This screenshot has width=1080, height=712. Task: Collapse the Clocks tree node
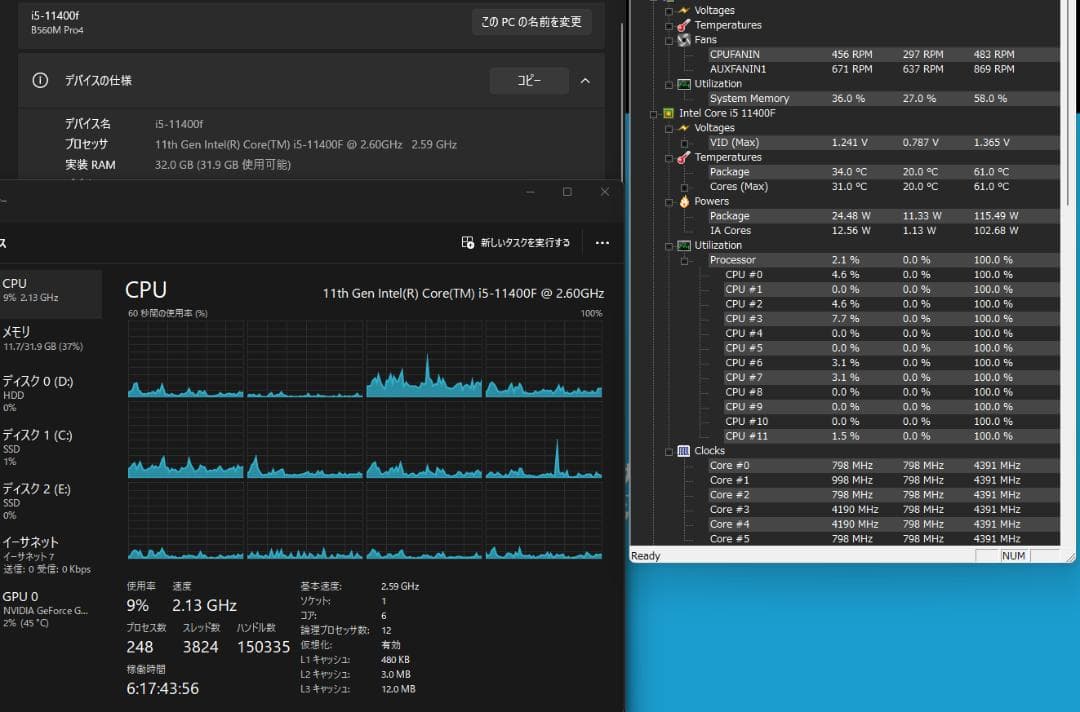point(669,451)
